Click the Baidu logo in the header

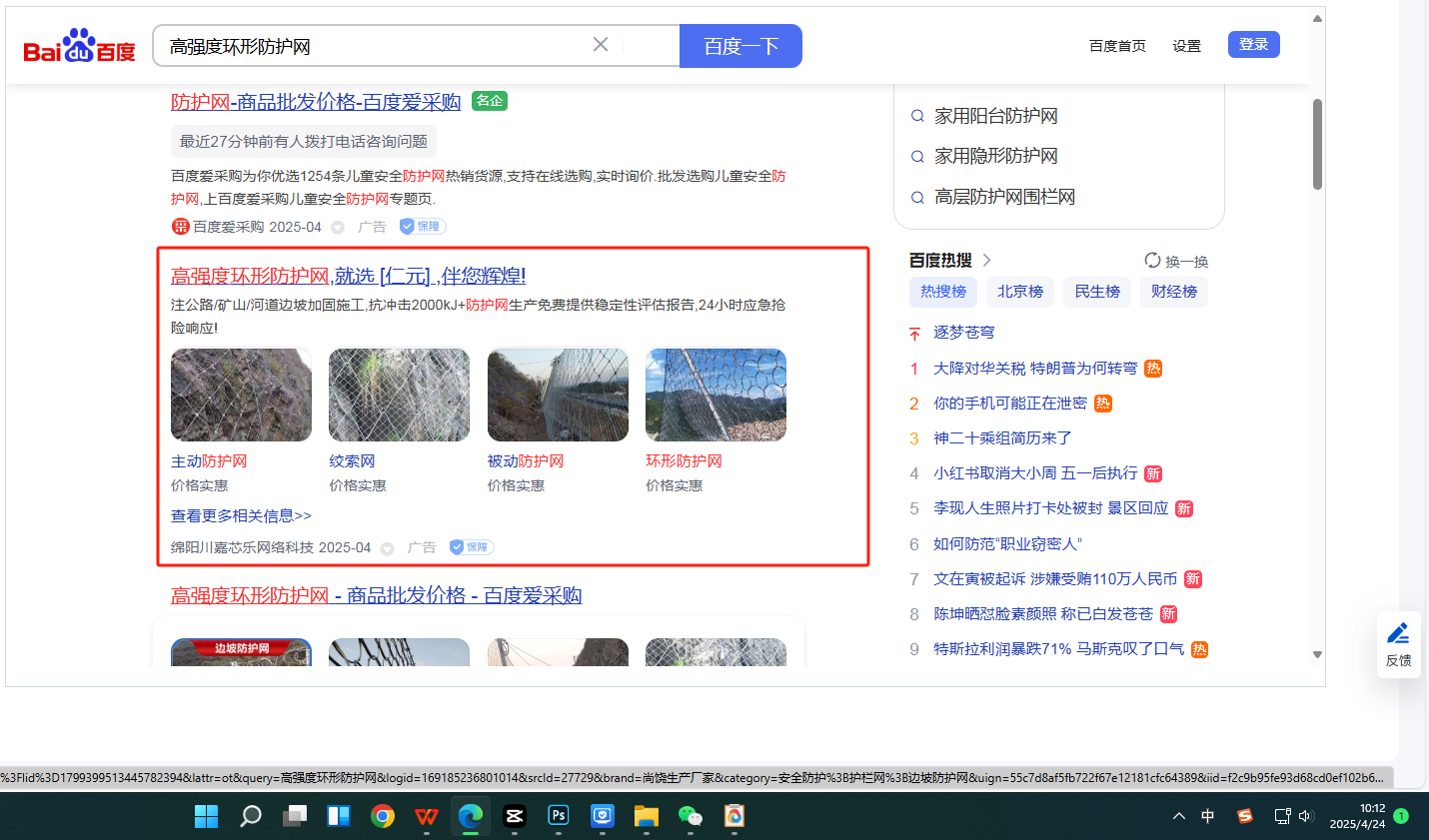click(79, 46)
